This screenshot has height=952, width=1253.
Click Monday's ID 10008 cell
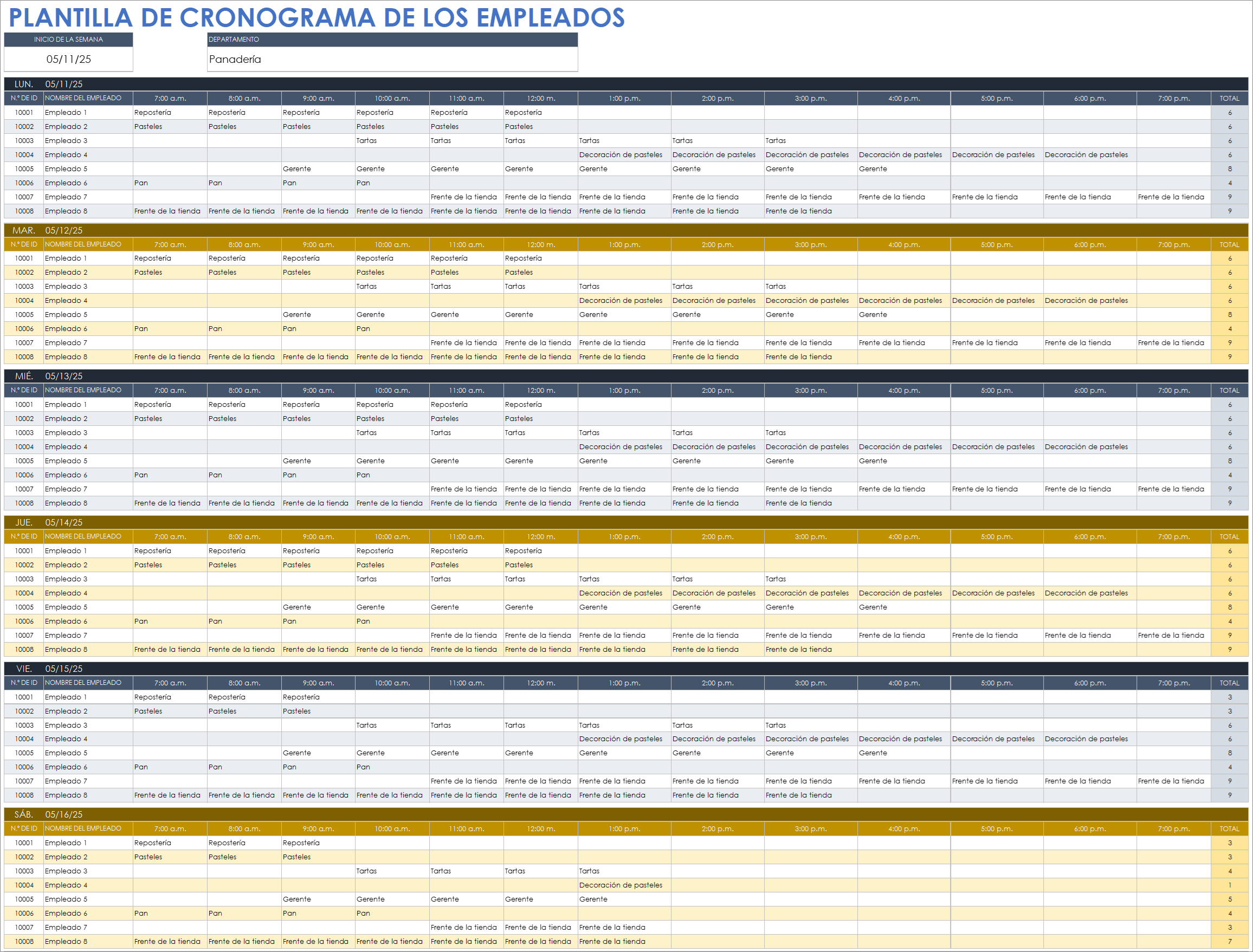(x=24, y=211)
